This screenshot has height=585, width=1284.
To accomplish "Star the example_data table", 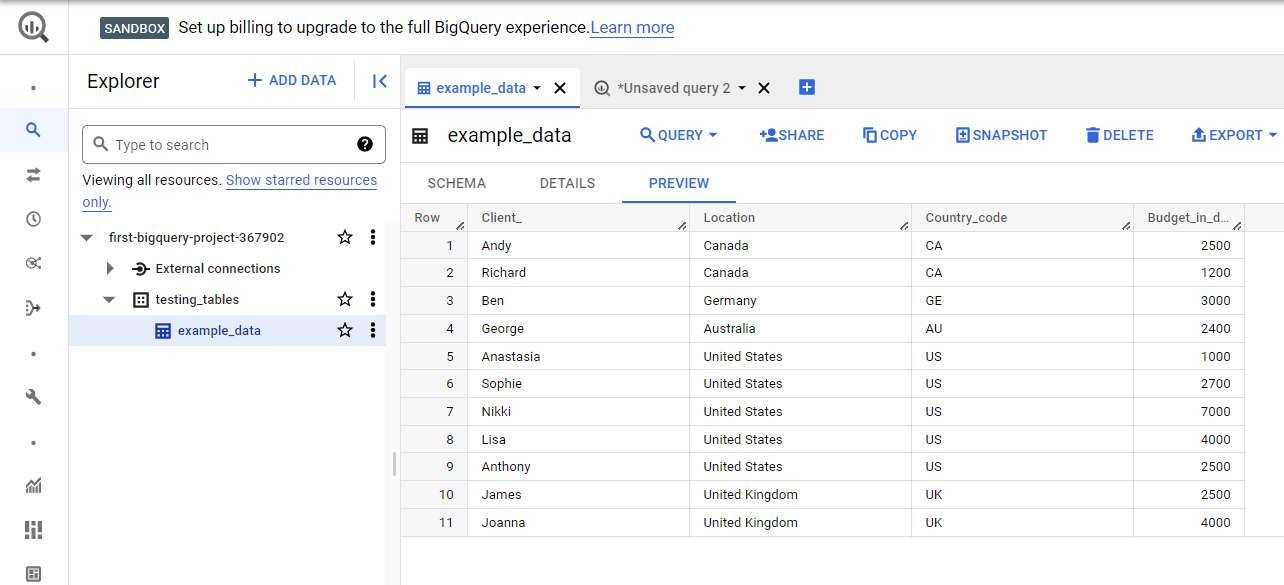I will click(345, 330).
